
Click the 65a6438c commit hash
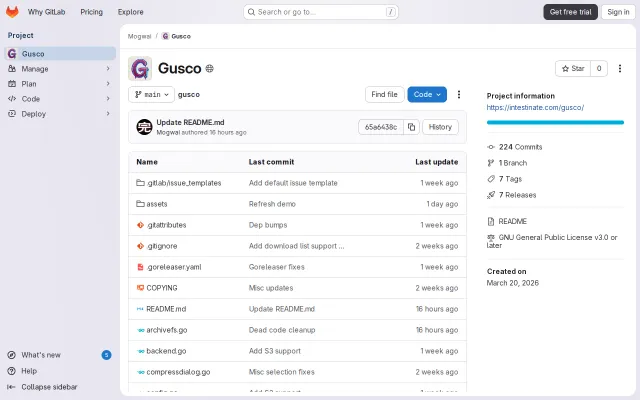[x=381, y=127]
